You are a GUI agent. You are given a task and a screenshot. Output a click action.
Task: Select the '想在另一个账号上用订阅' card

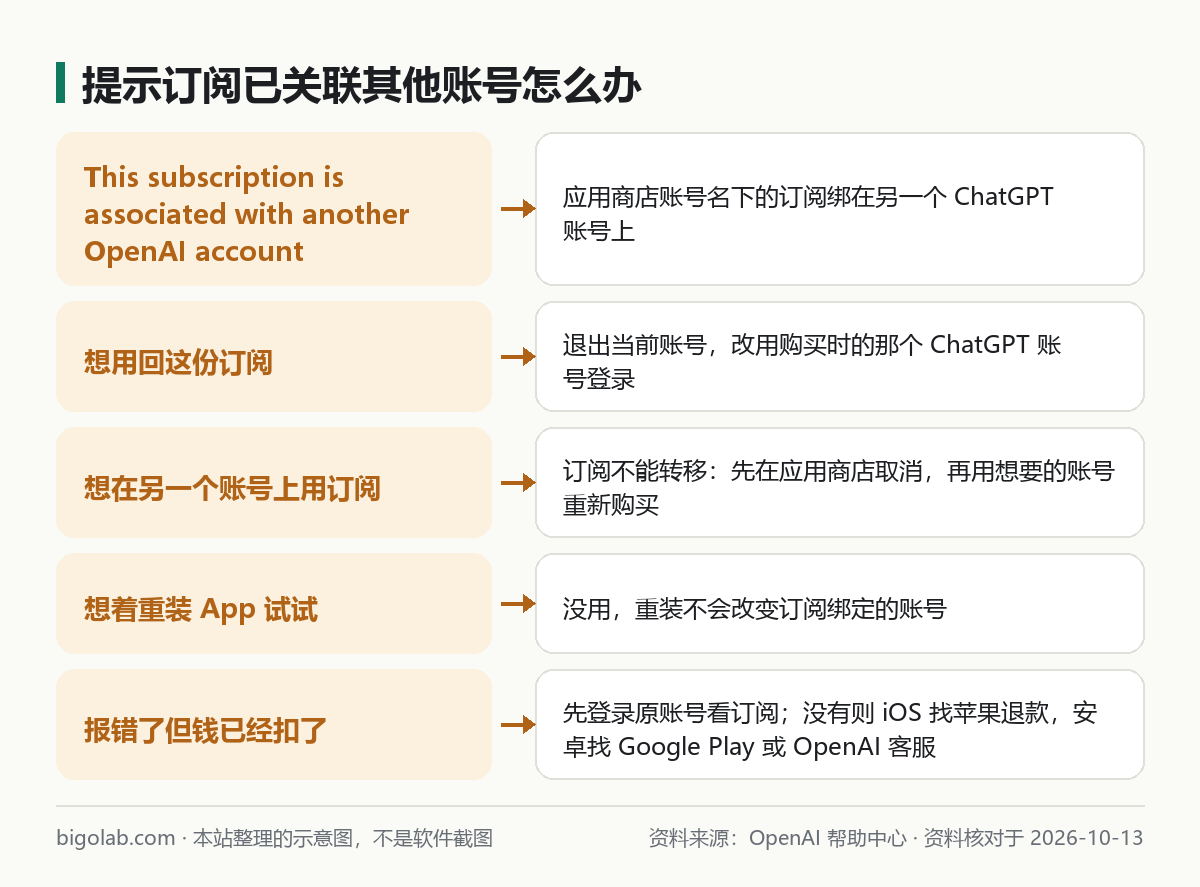tap(274, 482)
